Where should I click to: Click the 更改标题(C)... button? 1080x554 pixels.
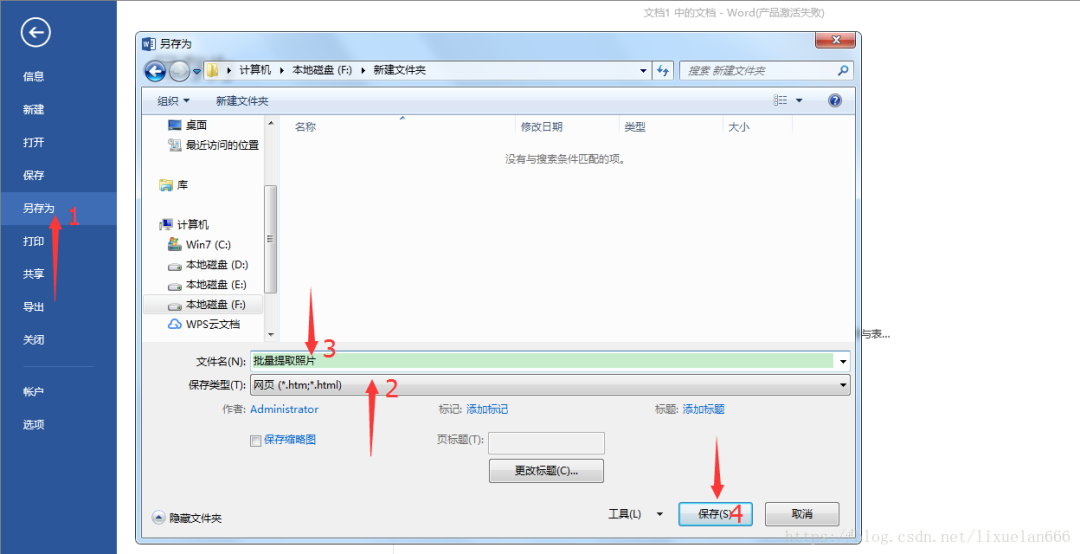pyautogui.click(x=546, y=471)
